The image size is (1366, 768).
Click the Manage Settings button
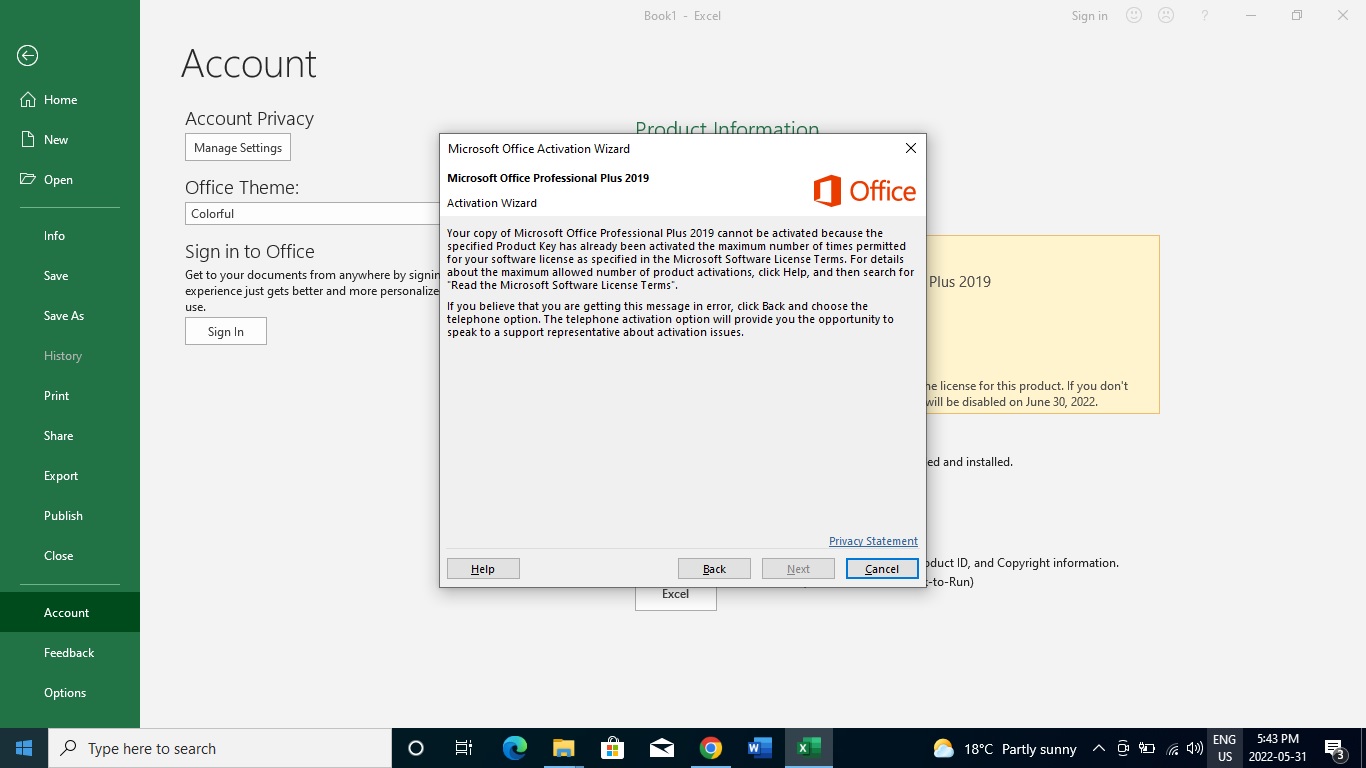point(238,148)
